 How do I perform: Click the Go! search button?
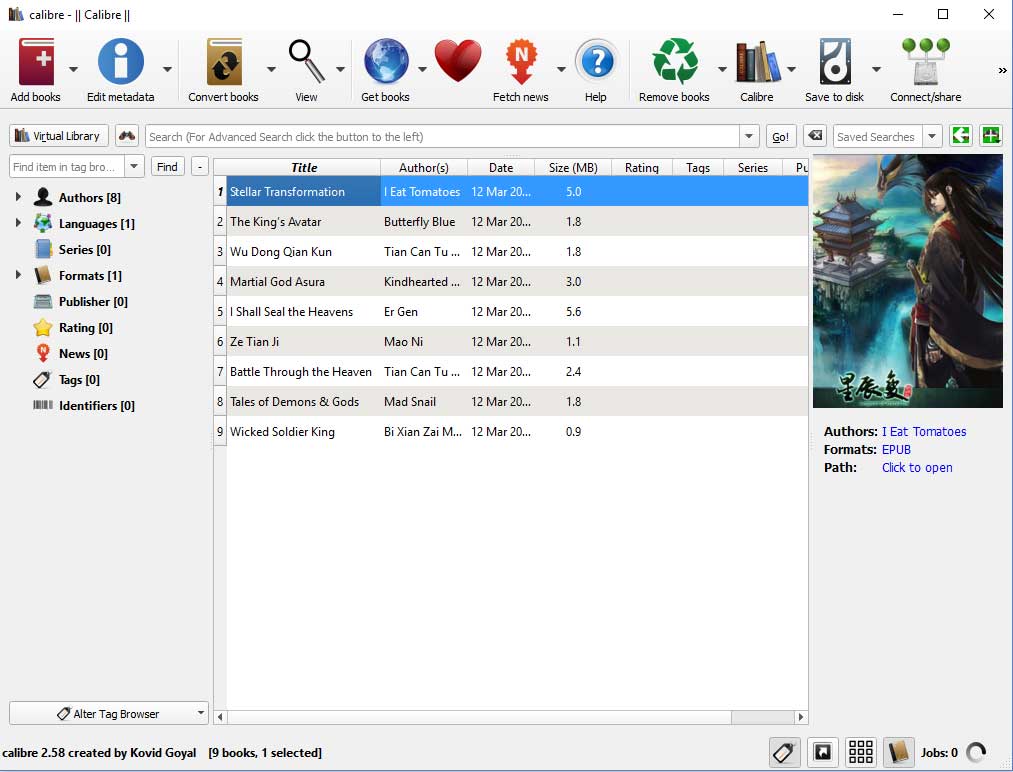click(x=780, y=136)
